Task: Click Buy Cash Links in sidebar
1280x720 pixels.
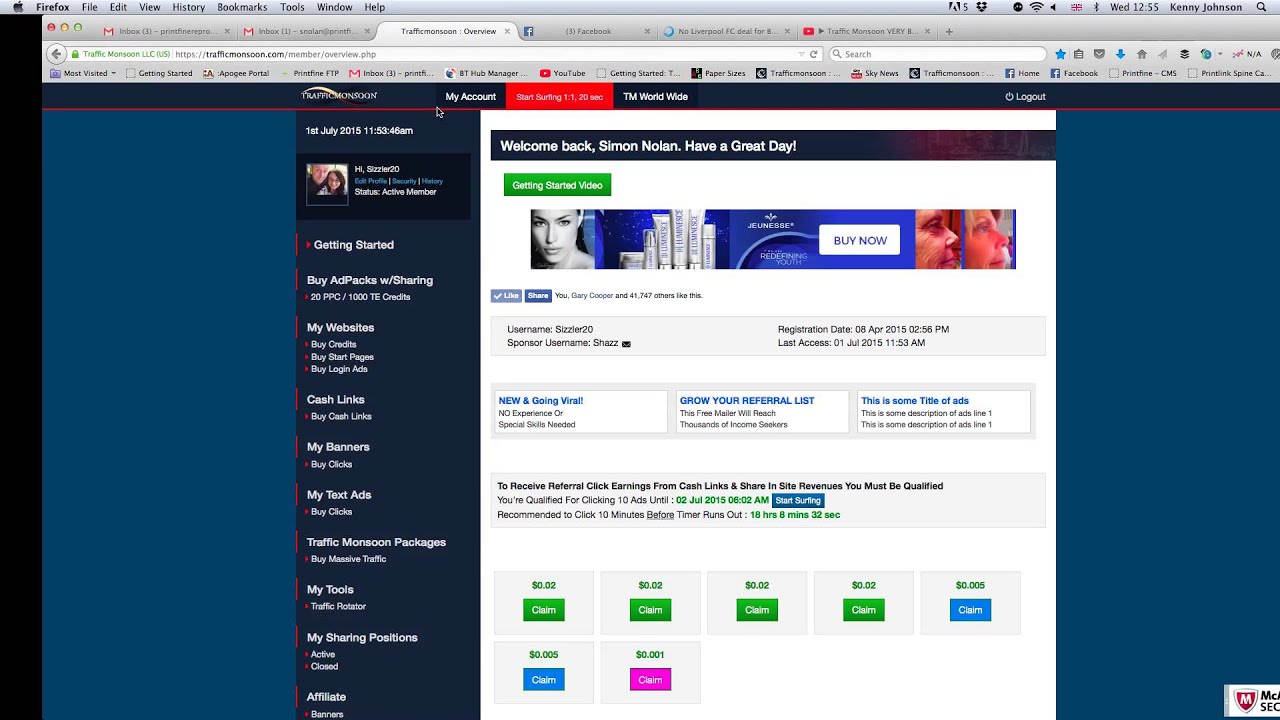Action: 340,416
